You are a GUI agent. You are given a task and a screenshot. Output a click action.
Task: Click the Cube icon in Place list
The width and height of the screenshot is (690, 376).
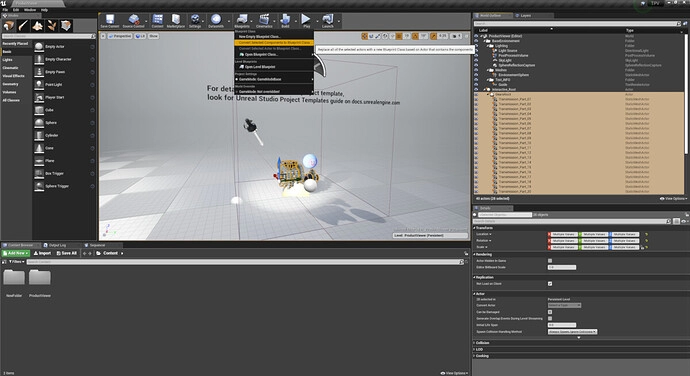pos(39,110)
